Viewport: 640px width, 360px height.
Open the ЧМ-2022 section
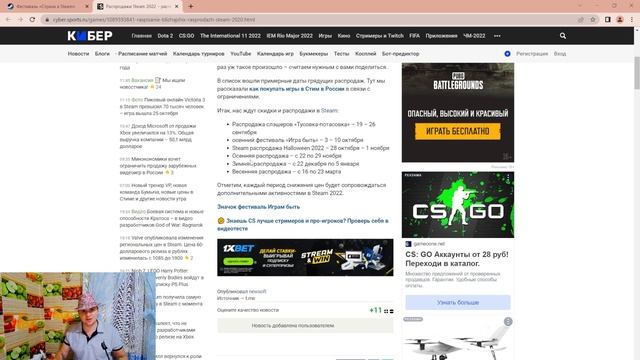click(x=474, y=36)
